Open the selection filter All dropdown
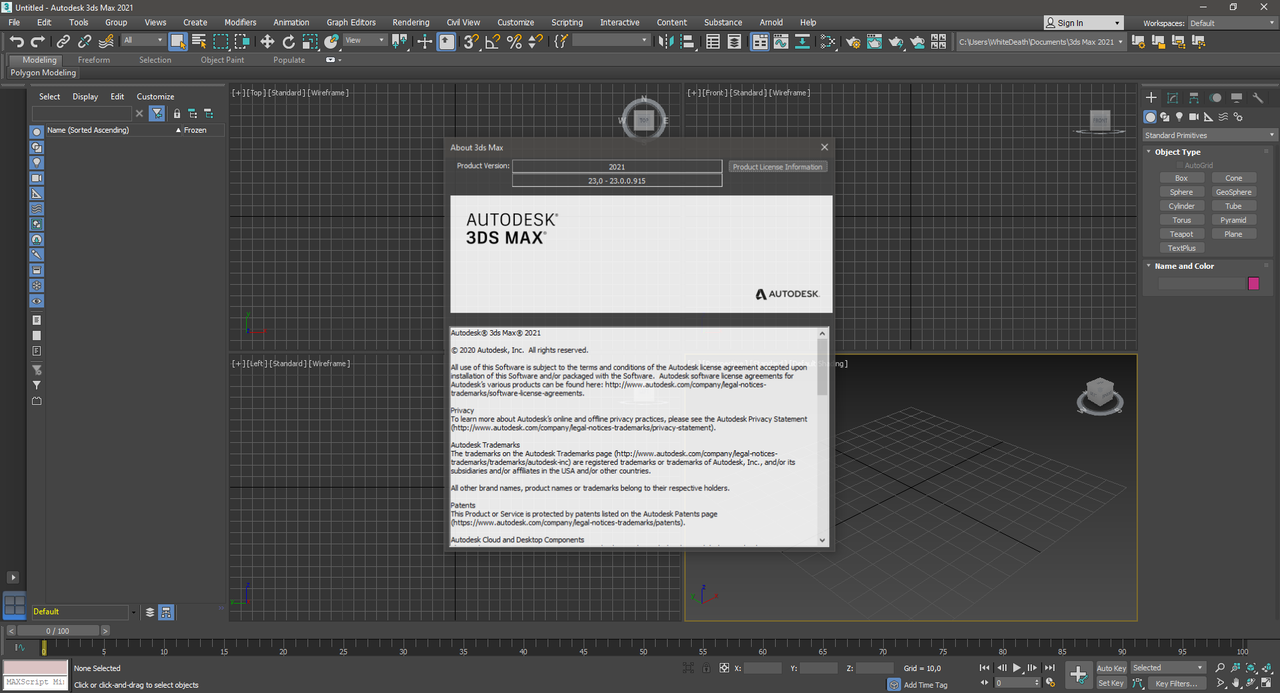The width and height of the screenshot is (1280, 693). (x=143, y=40)
